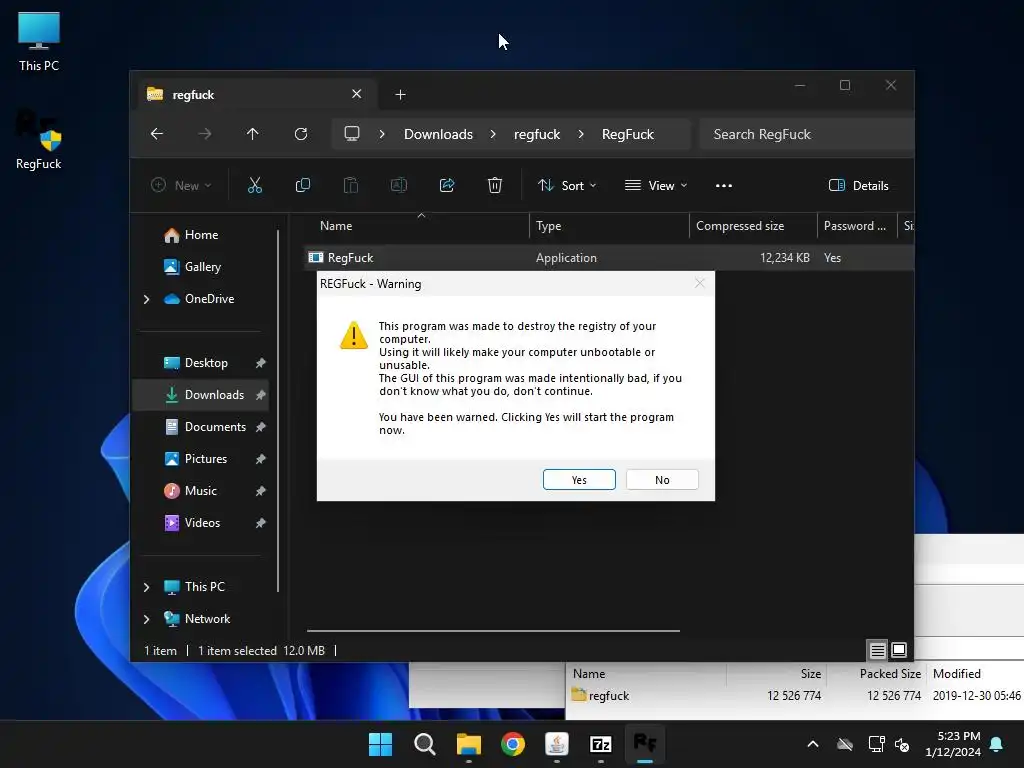Open Music in the navigation pane
The height and width of the screenshot is (768, 1024).
tap(200, 490)
